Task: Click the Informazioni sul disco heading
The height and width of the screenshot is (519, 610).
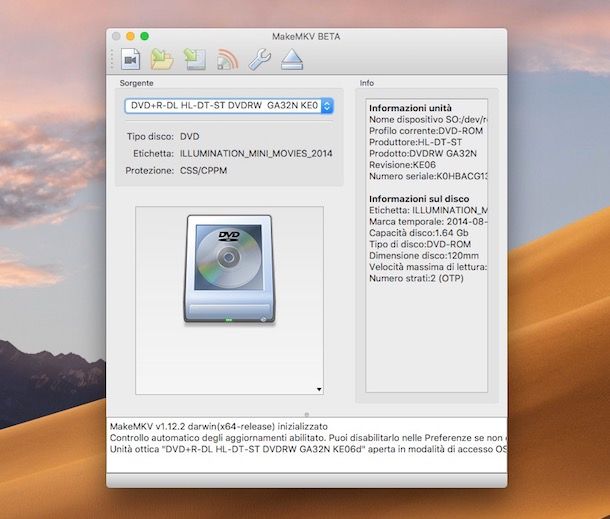Action: click(x=419, y=199)
